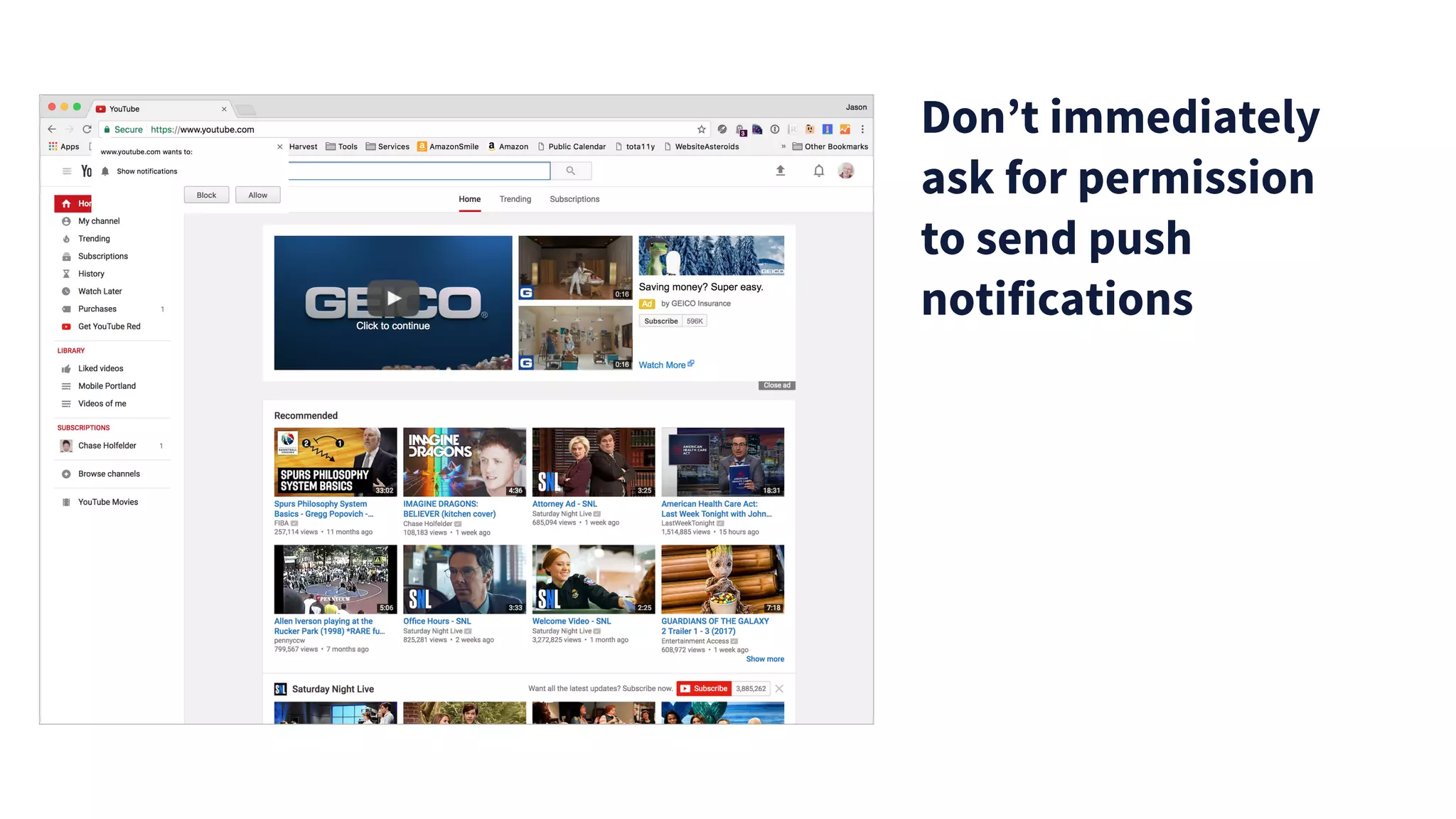Click the YouTube search magnifier button
Viewport: 1456px width, 819px height.
tap(571, 171)
